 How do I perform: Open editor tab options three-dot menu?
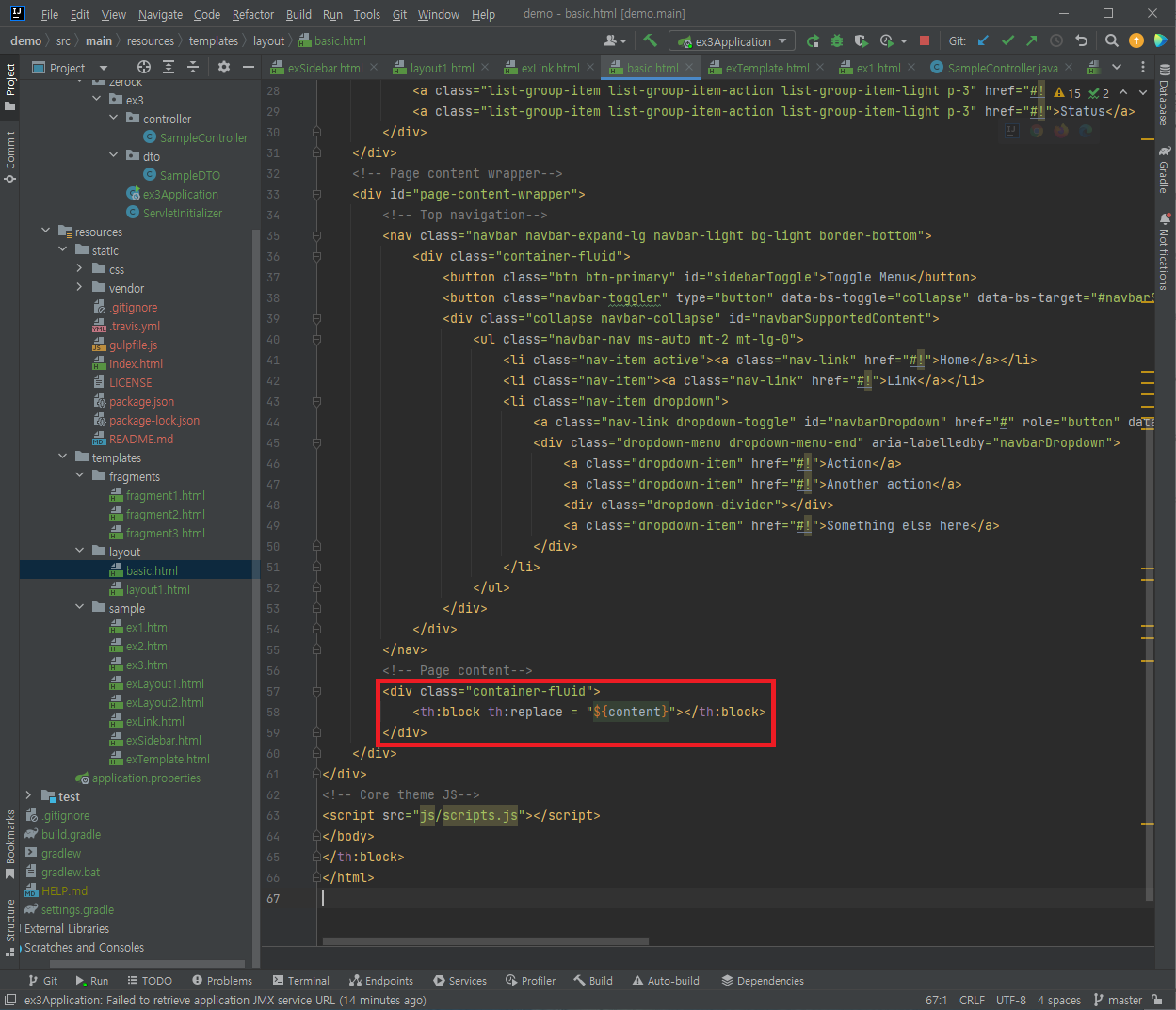1143,67
